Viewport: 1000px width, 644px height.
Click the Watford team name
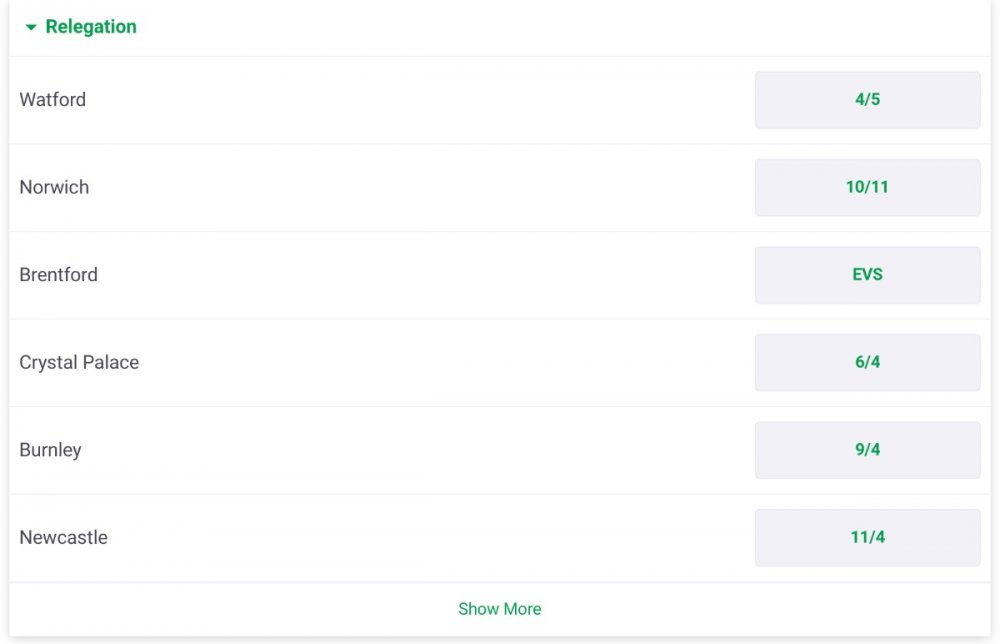pyautogui.click(x=53, y=100)
